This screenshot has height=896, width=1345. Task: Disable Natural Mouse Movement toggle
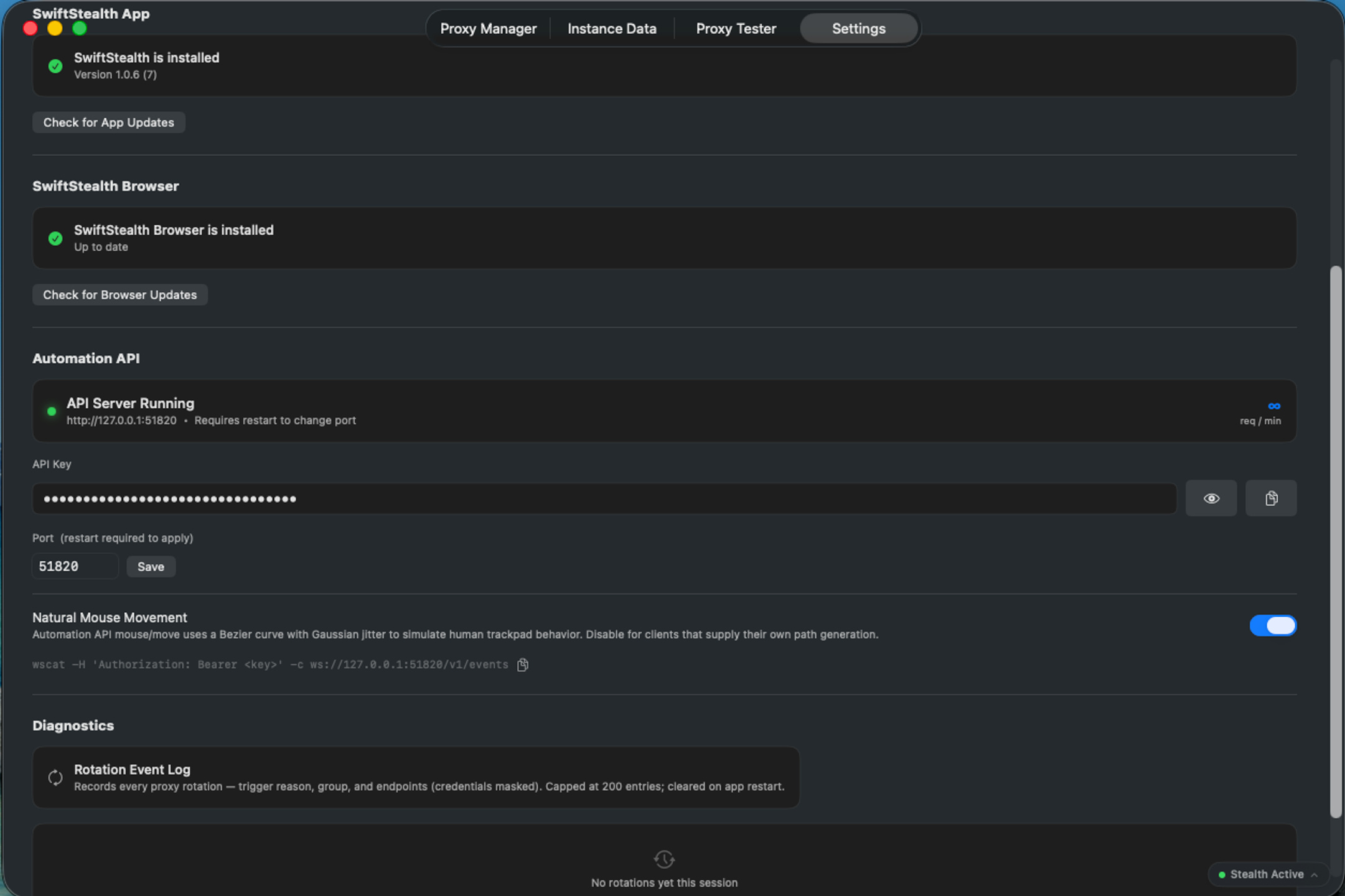1273,625
